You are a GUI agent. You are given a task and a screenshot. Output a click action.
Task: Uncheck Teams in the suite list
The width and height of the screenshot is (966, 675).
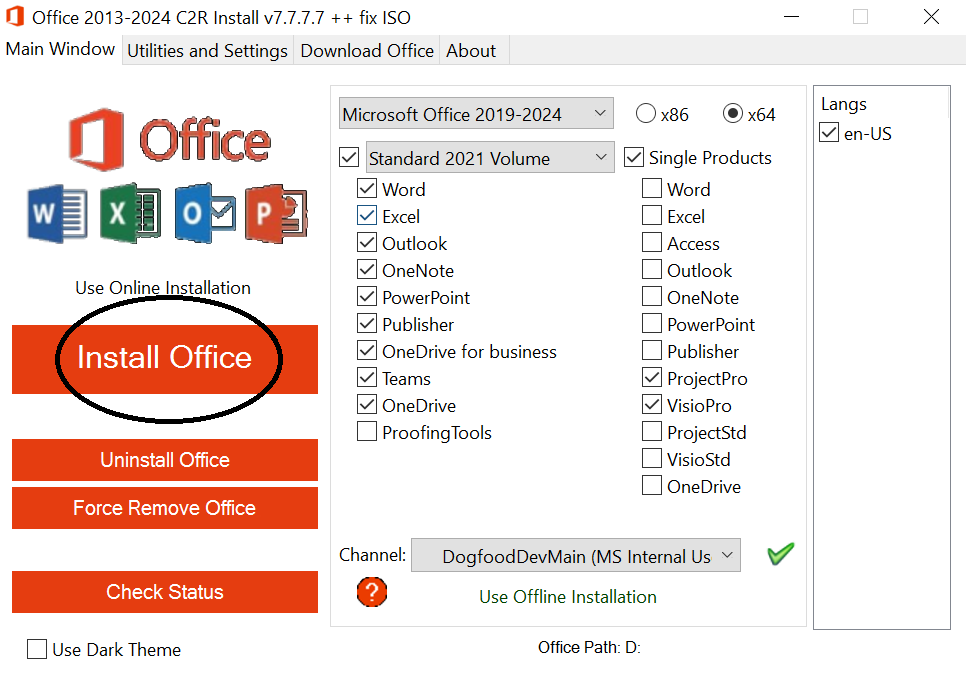pyautogui.click(x=367, y=377)
